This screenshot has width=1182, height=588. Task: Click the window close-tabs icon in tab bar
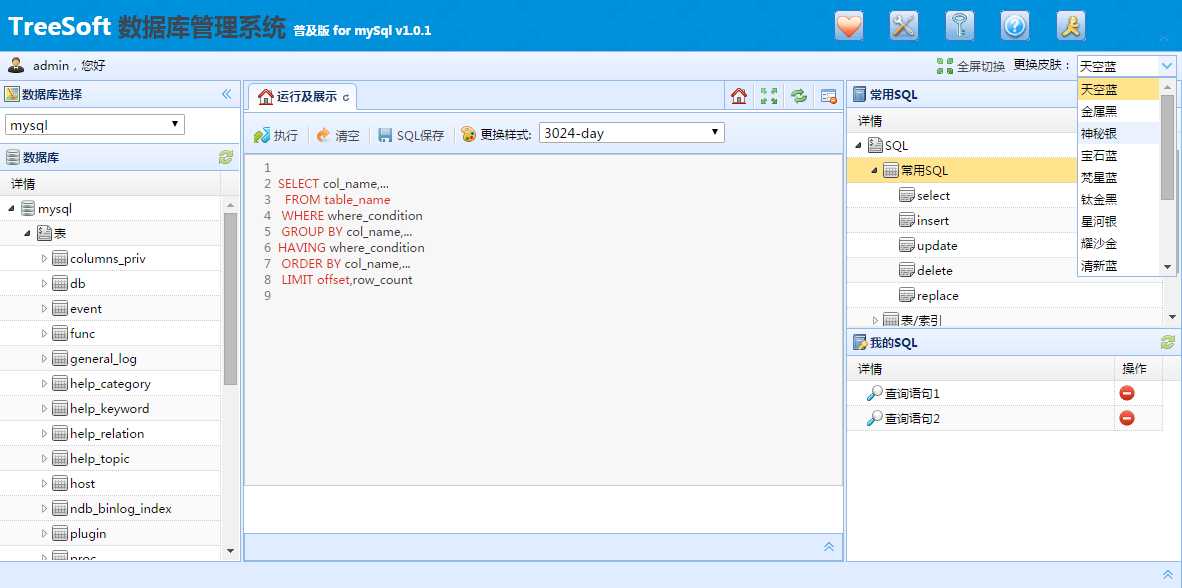click(828, 96)
